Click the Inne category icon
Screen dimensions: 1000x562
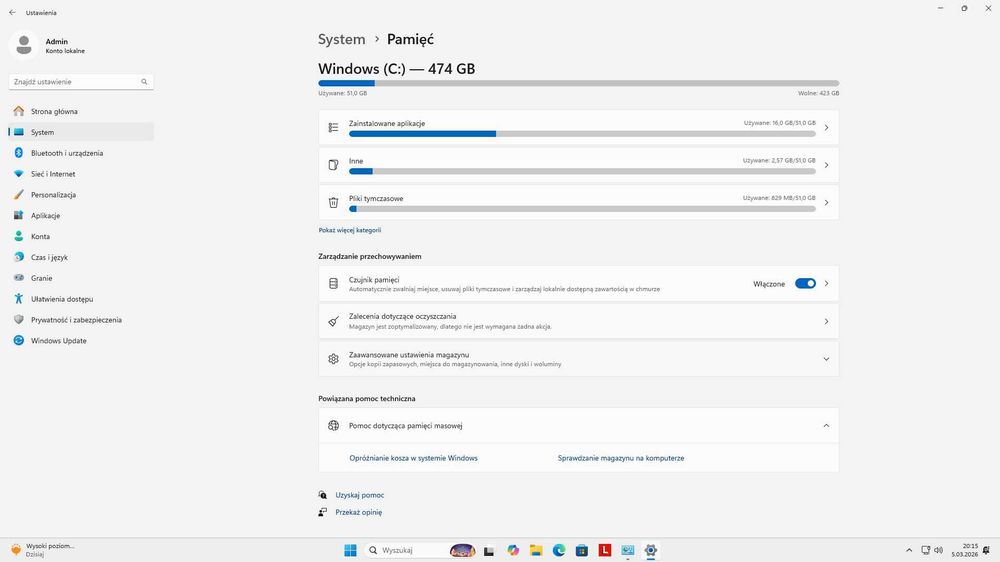click(333, 165)
